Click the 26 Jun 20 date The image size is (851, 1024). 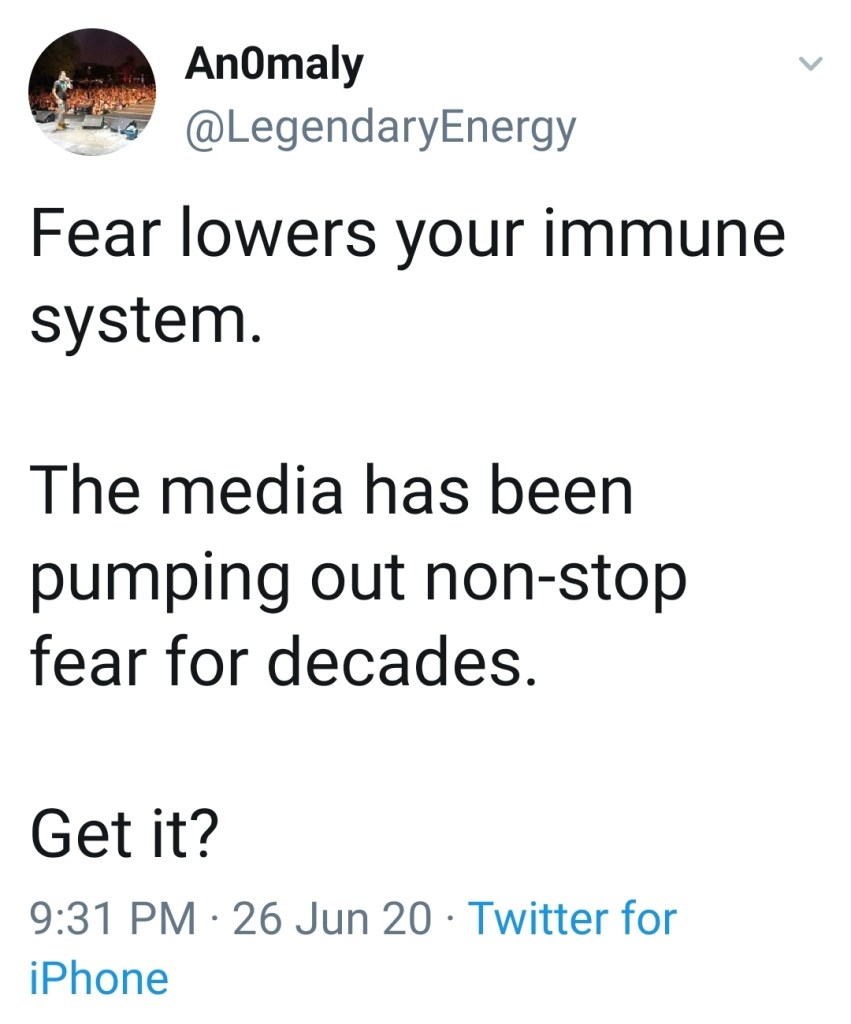(x=332, y=918)
